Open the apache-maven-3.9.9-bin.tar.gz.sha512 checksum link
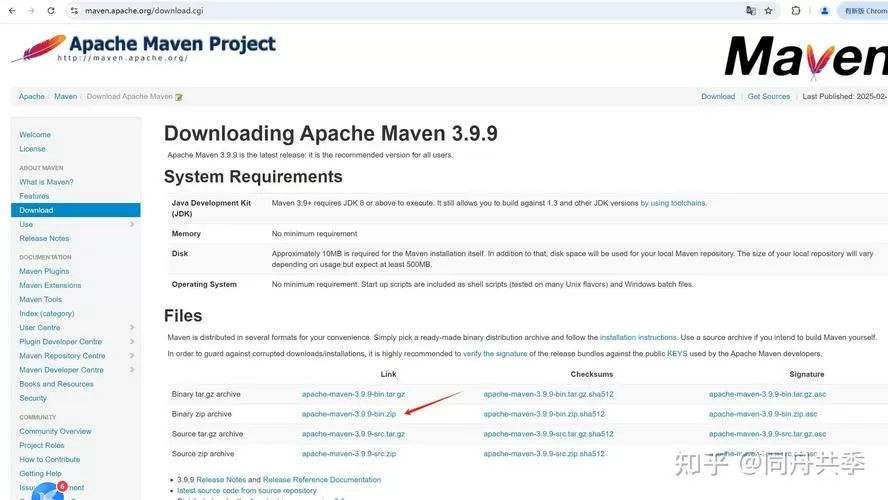 point(548,394)
